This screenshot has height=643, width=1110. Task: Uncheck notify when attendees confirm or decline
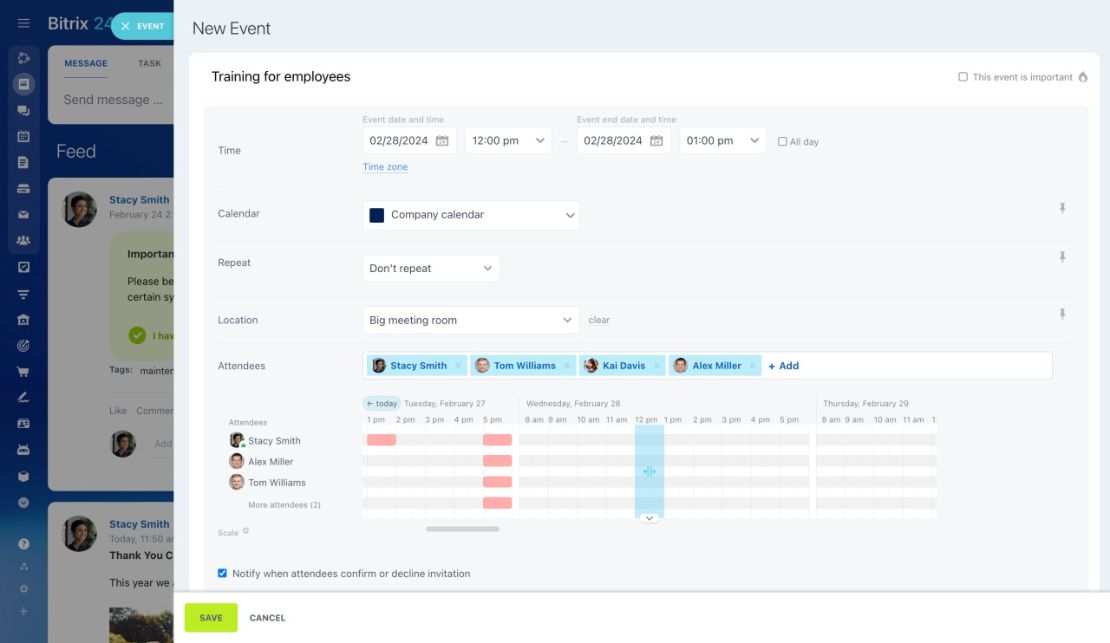(222, 573)
